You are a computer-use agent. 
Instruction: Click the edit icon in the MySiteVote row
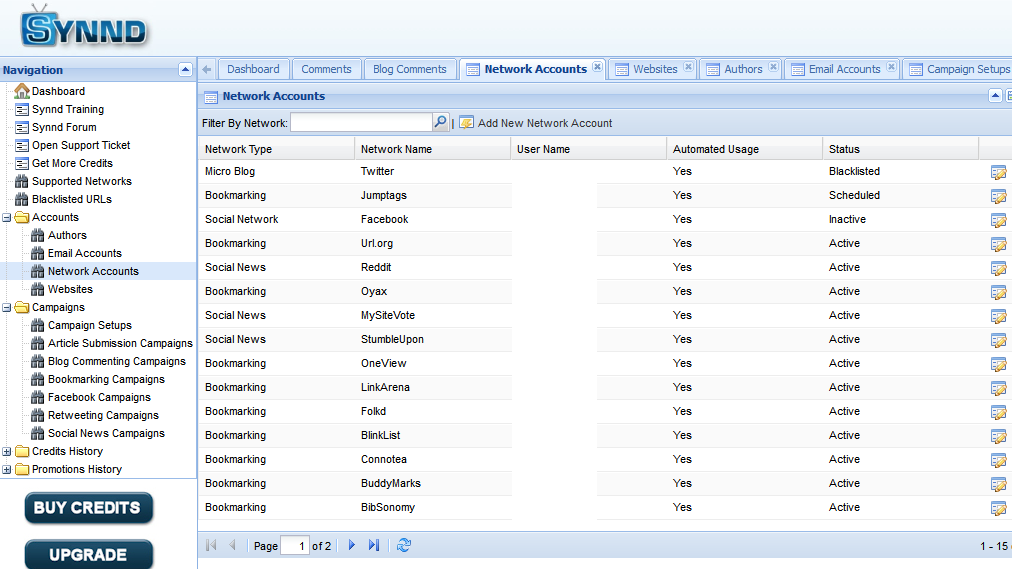(998, 316)
